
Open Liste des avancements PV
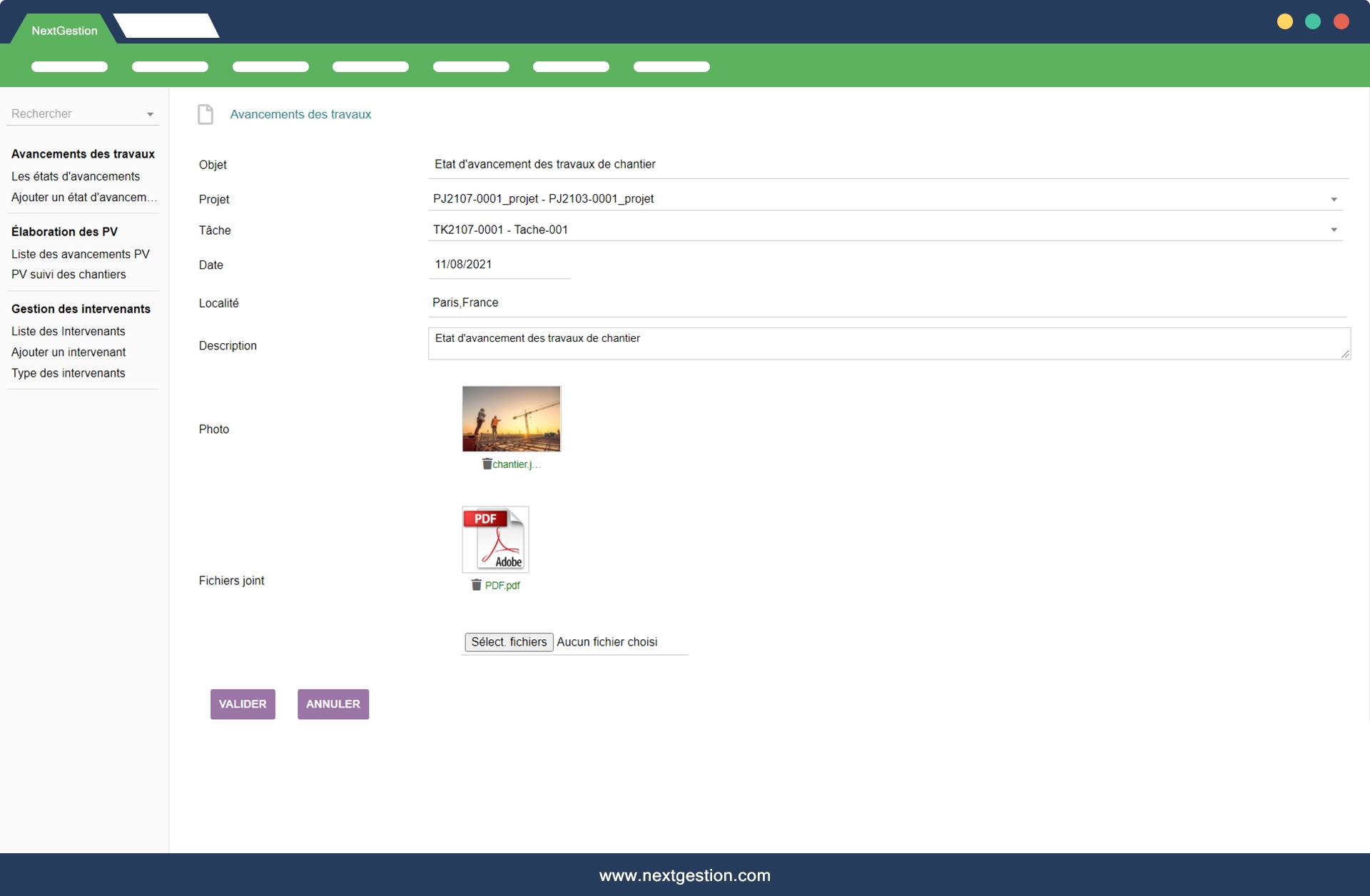pos(81,254)
